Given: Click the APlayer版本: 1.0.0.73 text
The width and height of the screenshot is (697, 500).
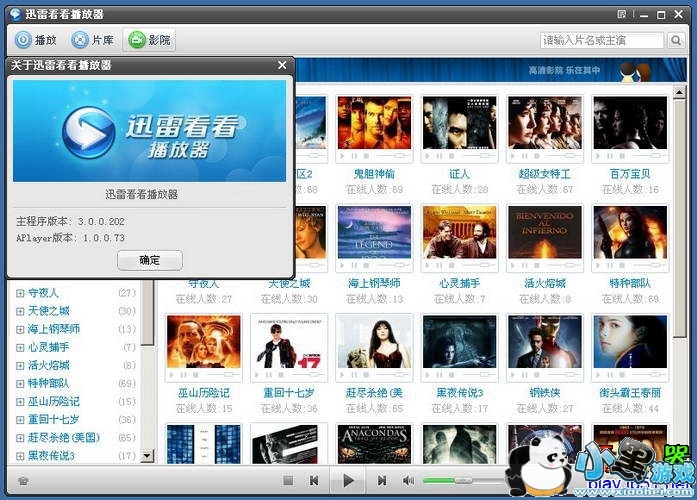Looking at the screenshot, I should 70,238.
